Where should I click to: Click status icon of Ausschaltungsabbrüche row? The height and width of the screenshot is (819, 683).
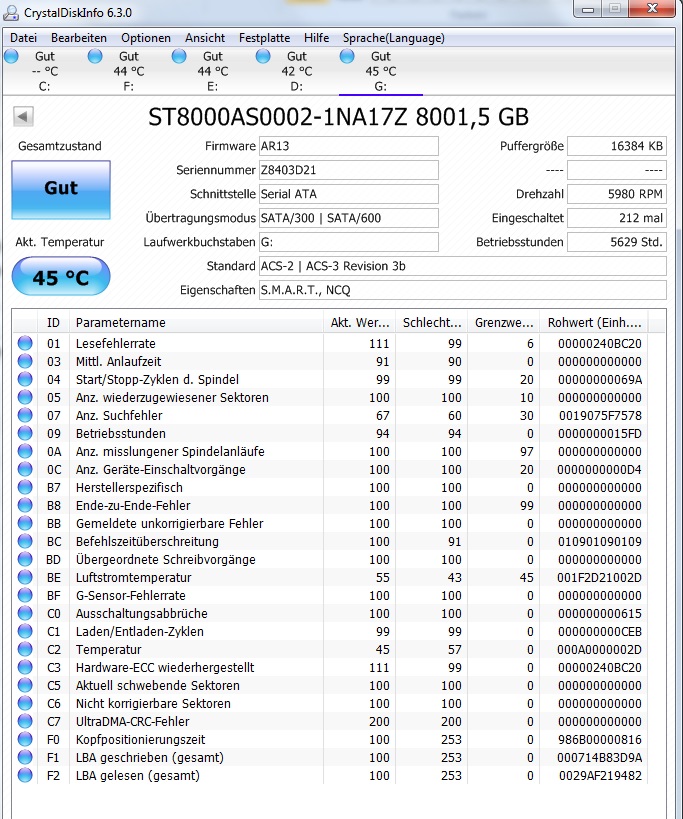25,614
